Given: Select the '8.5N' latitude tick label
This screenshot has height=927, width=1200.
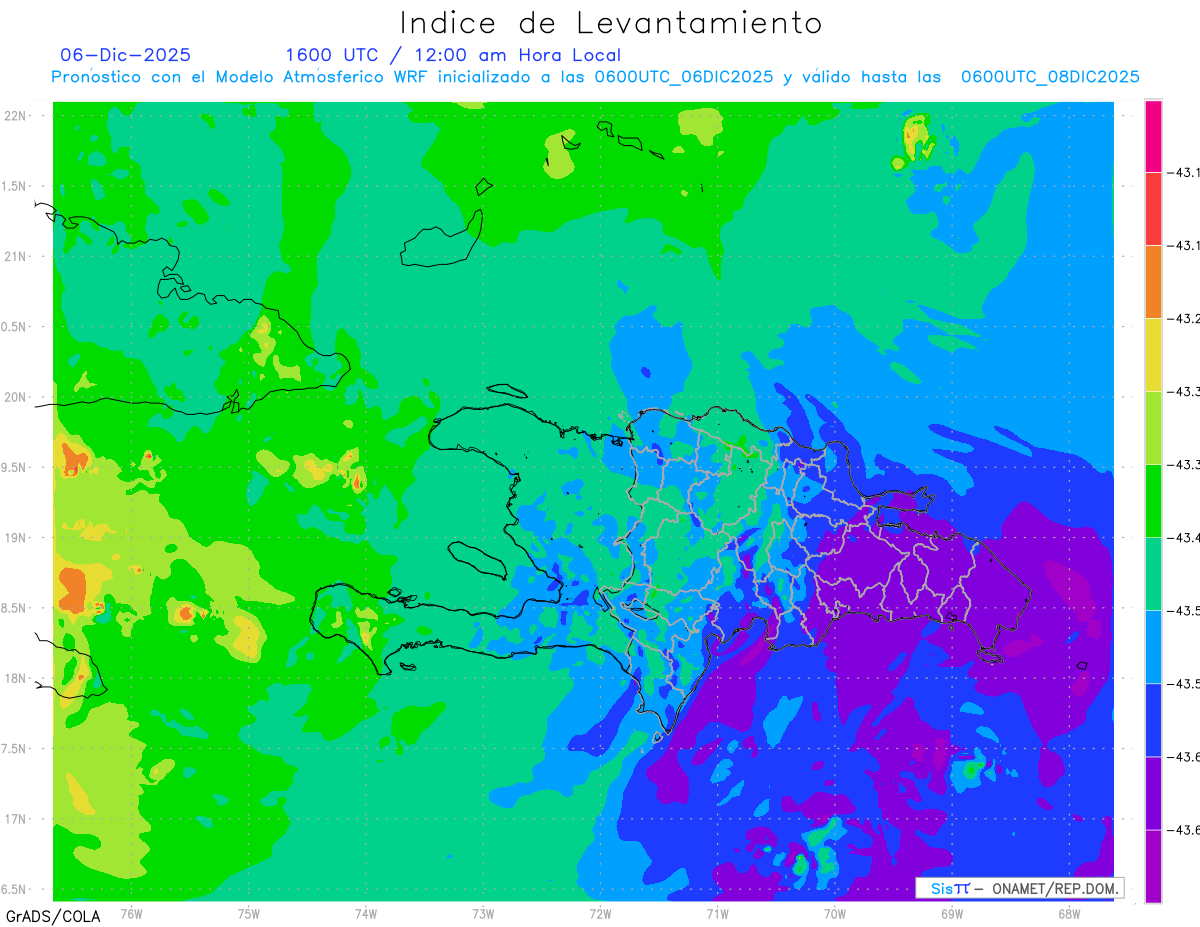Looking at the screenshot, I should tap(13, 608).
